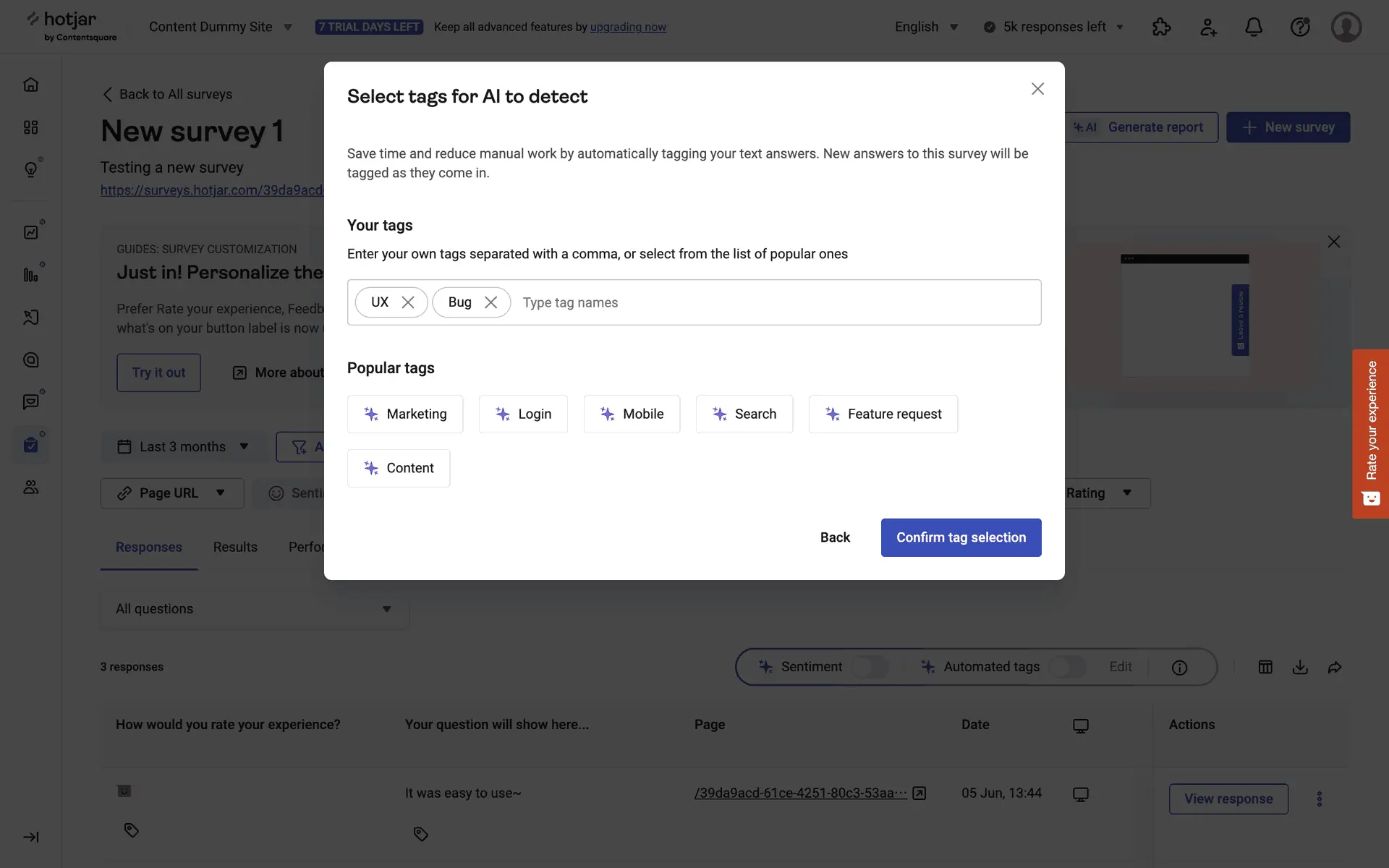
Task: Open the English language dropdown
Action: click(926, 27)
